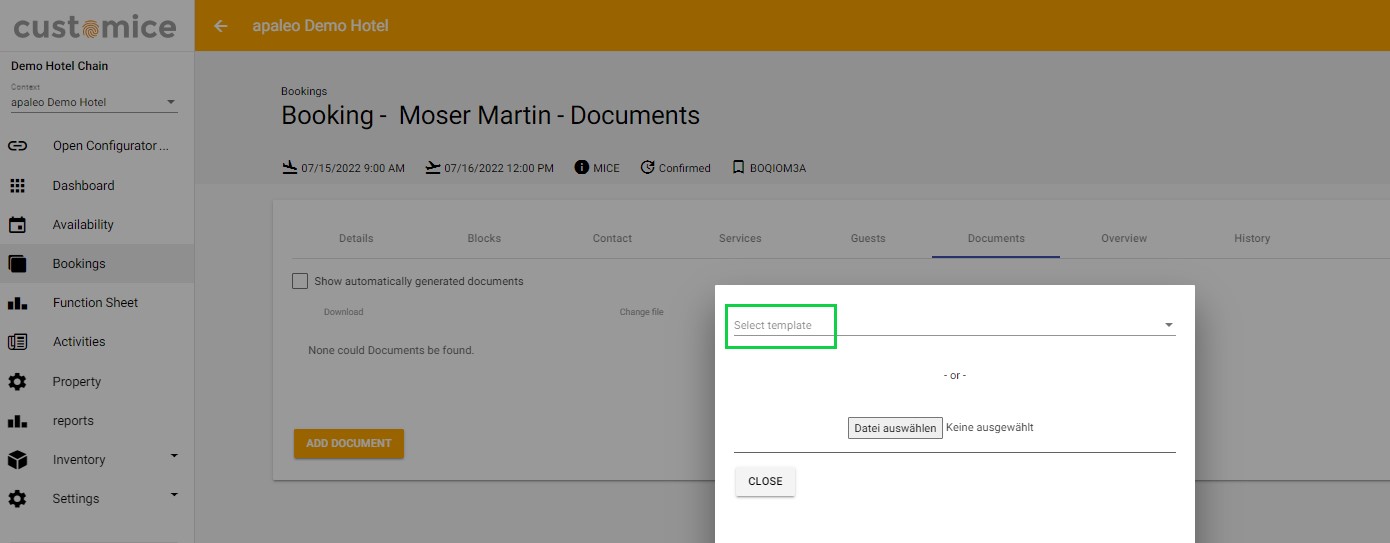Click the BOQIOM3A booking code text

coord(778,168)
